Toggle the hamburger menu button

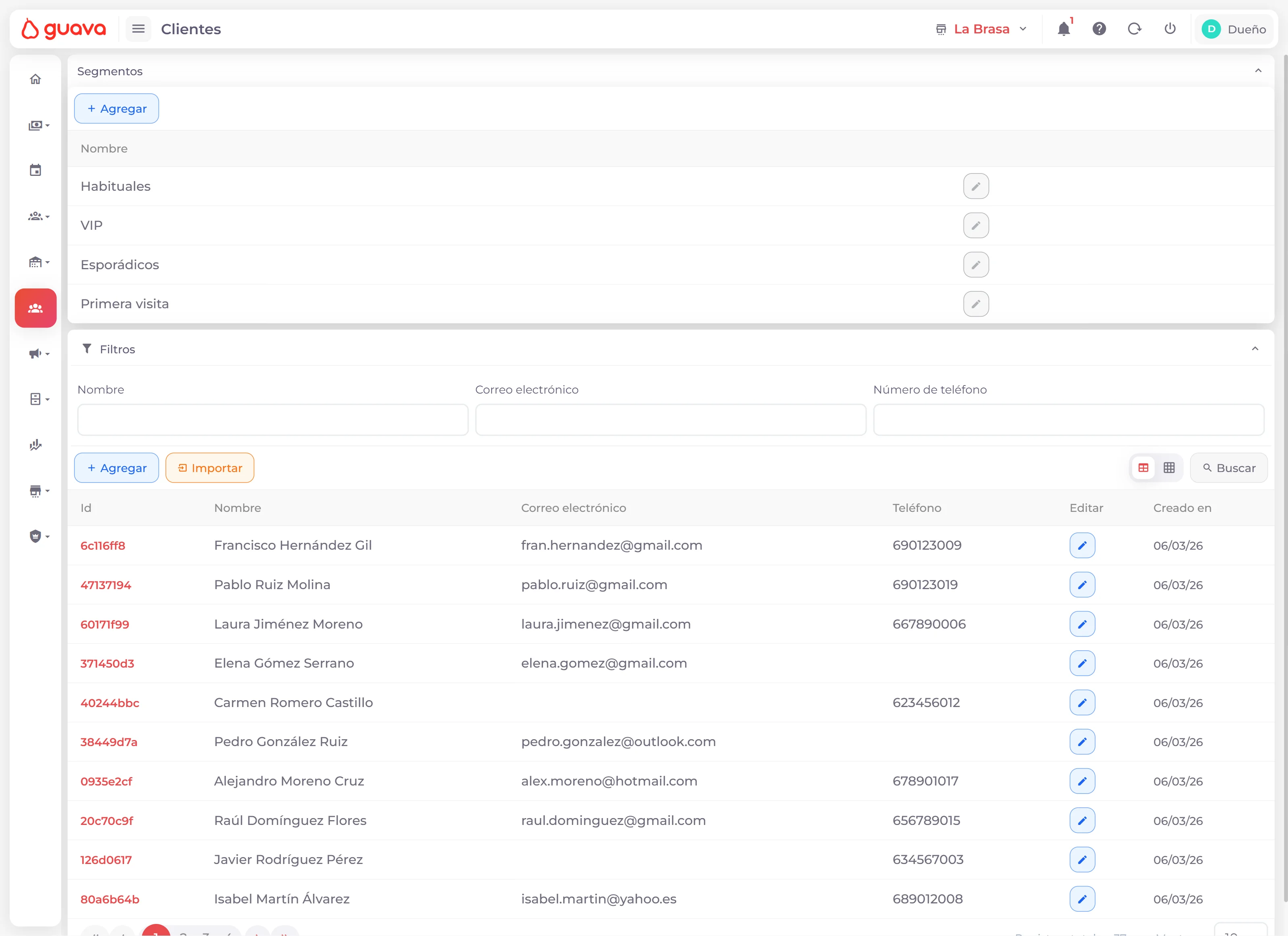(x=138, y=29)
